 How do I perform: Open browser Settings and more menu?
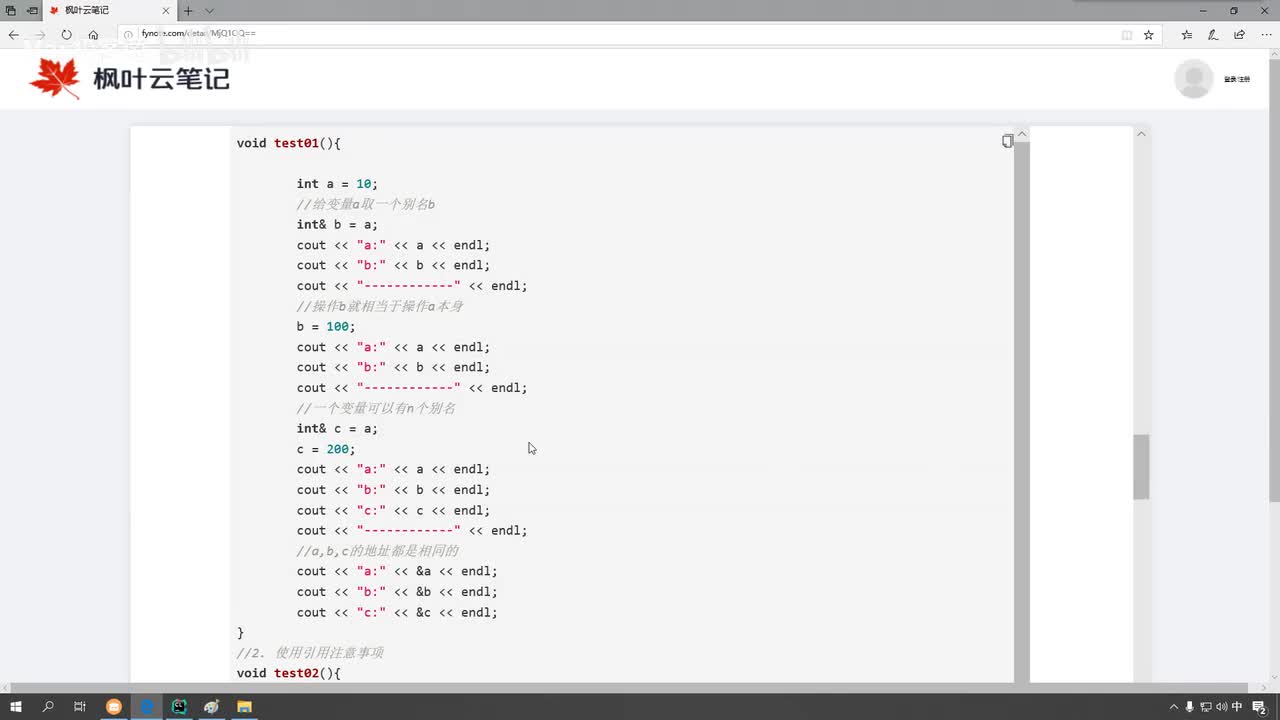click(1266, 34)
